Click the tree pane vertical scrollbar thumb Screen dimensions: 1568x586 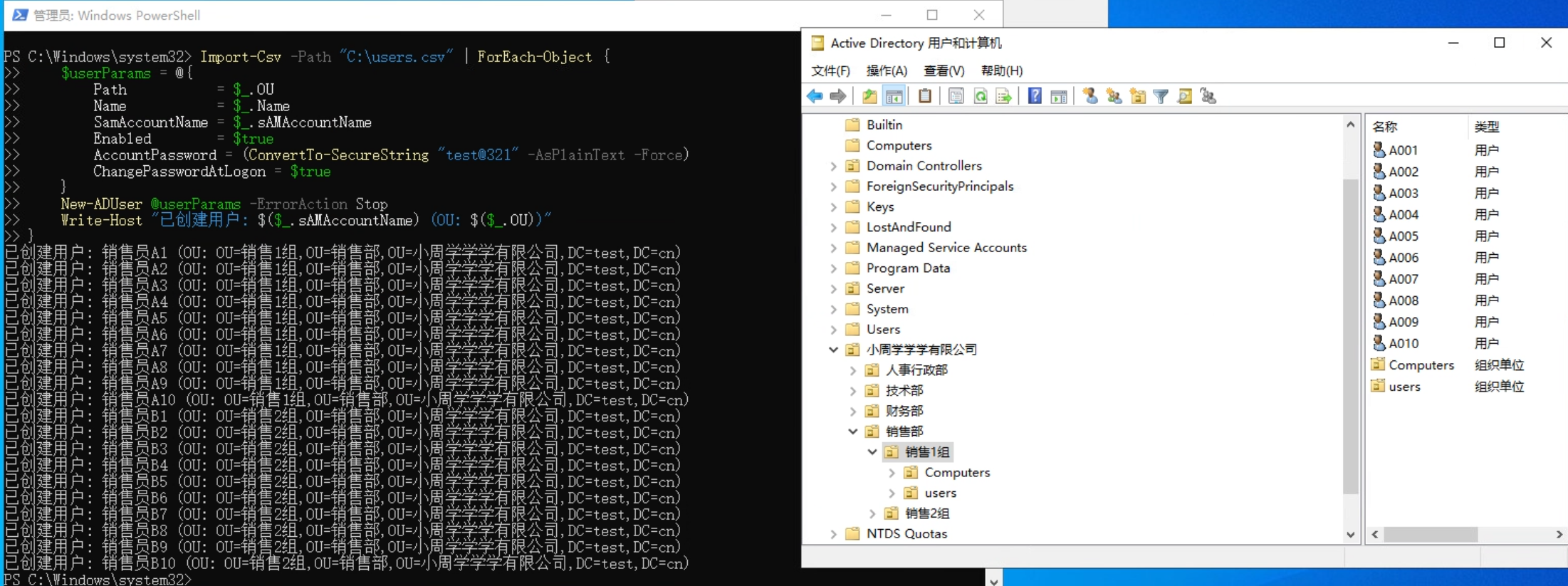[x=1350, y=335]
